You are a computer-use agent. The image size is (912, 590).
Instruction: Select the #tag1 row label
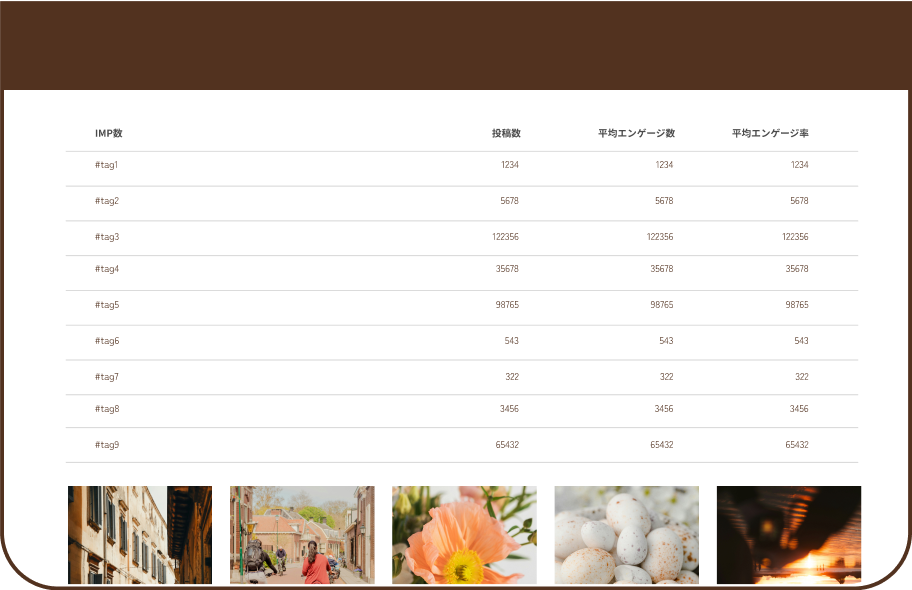(x=106, y=165)
